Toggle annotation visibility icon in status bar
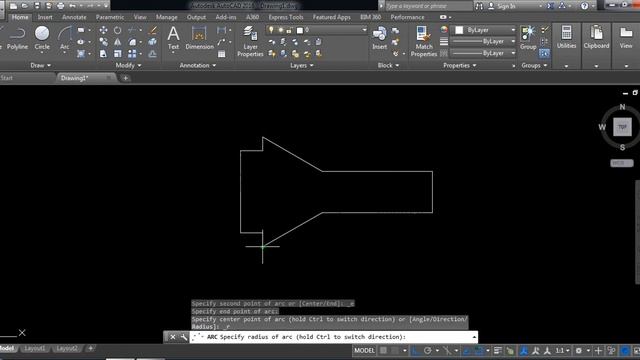Image resolution: width=640 pixels, height=360 pixels. [524, 350]
